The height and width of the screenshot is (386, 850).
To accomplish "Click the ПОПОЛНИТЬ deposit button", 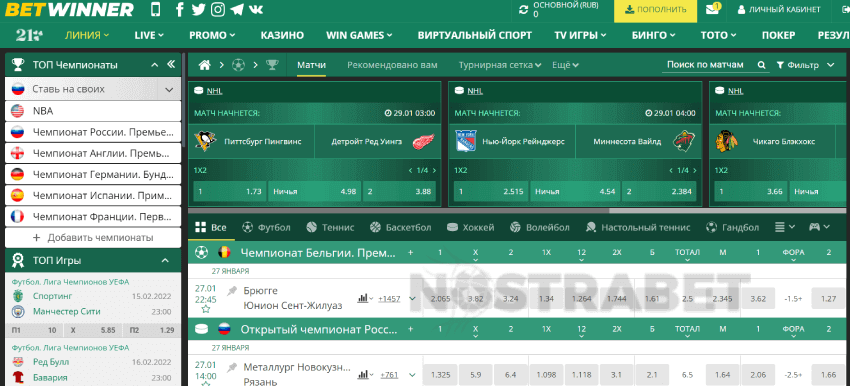I will point(655,9).
